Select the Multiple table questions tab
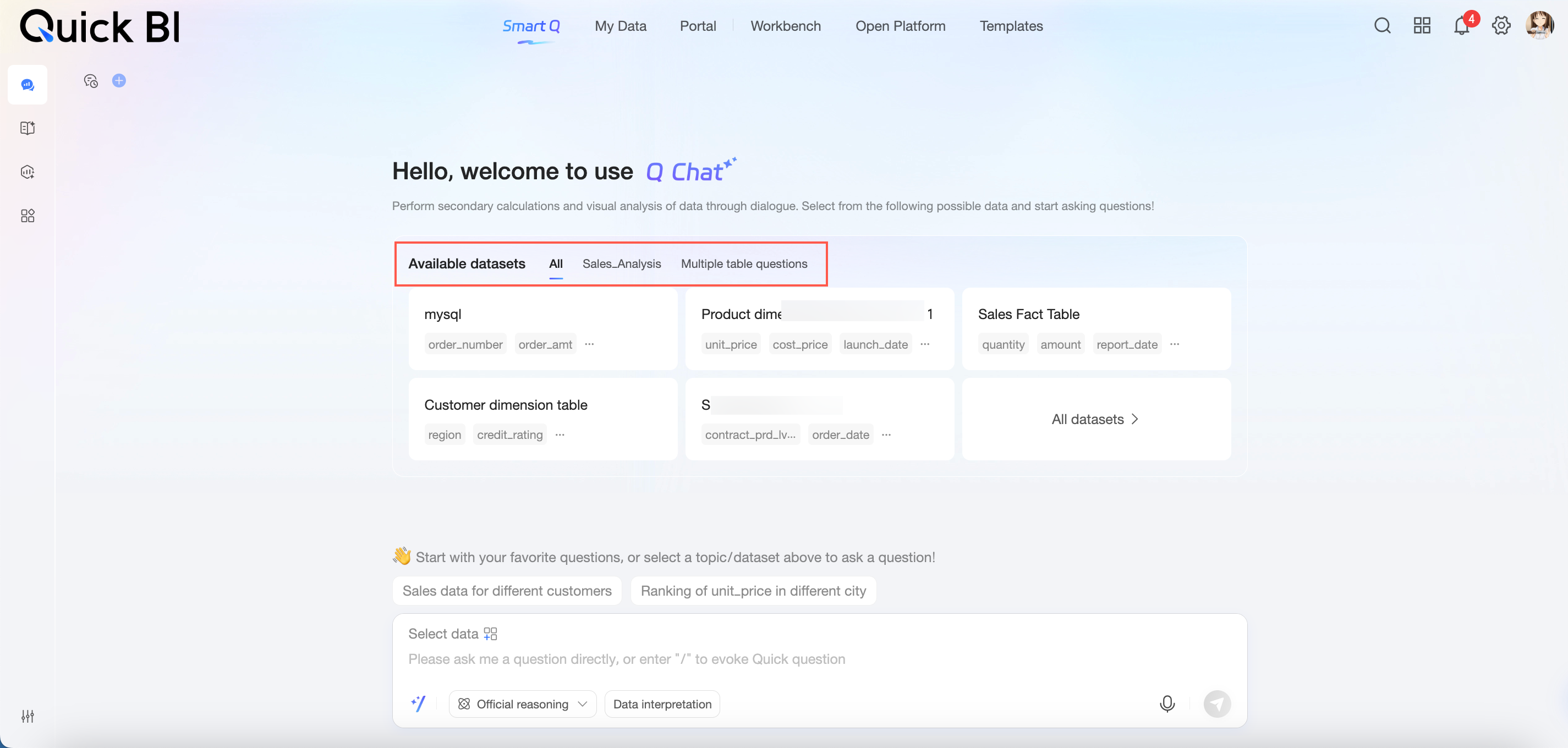Image resolution: width=1568 pixels, height=748 pixels. 743,263
